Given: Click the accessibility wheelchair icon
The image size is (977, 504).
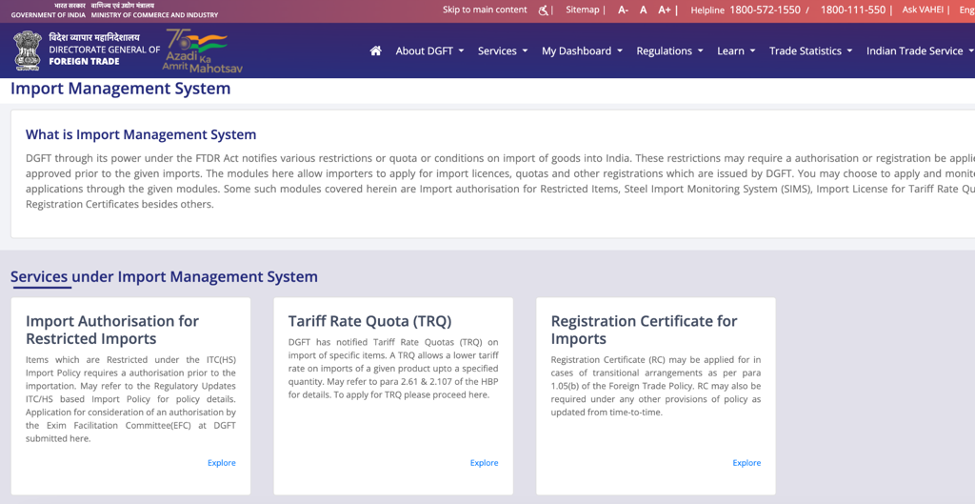Looking at the screenshot, I should click(x=543, y=10).
